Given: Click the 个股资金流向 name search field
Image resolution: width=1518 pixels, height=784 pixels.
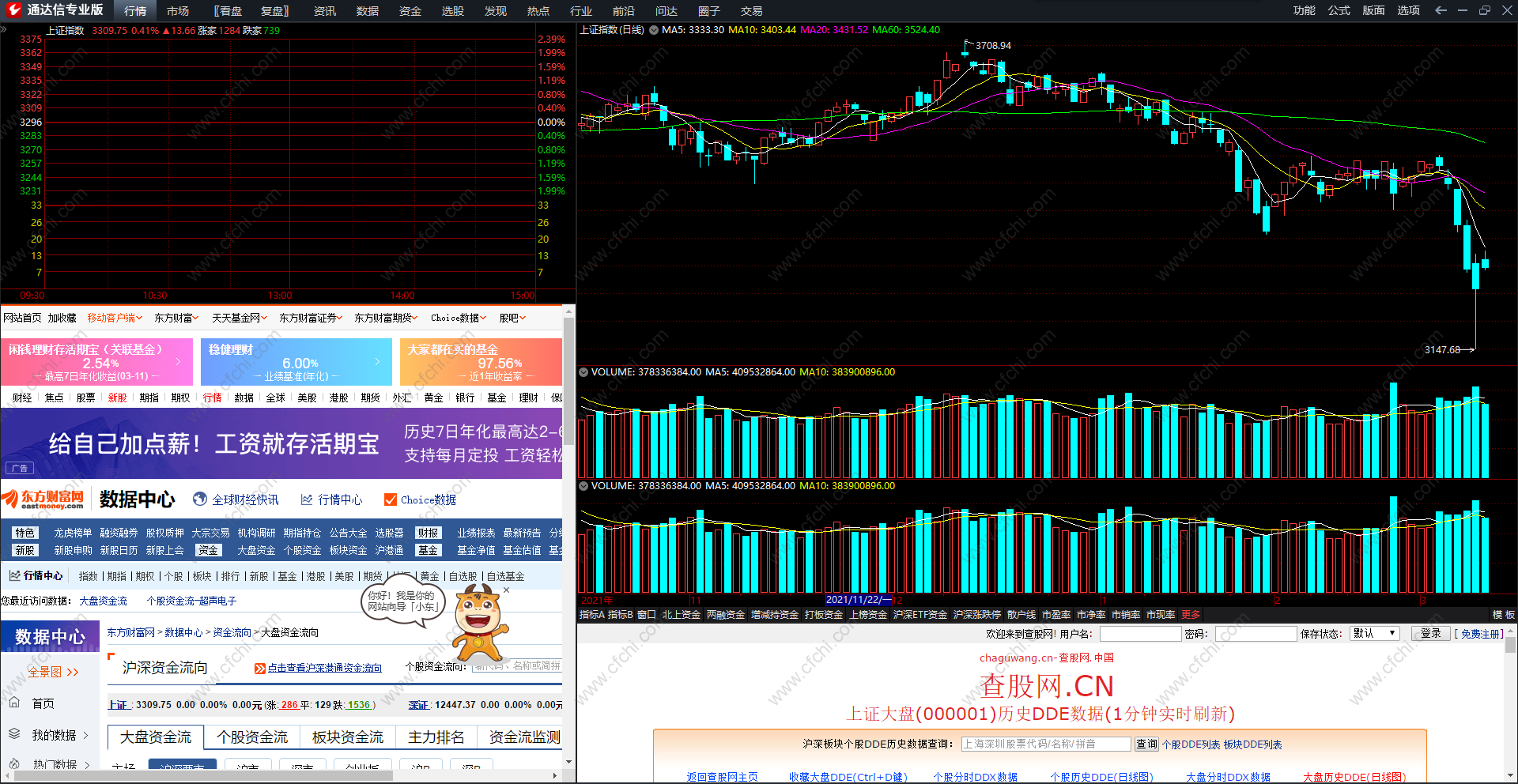Looking at the screenshot, I should [x=516, y=666].
